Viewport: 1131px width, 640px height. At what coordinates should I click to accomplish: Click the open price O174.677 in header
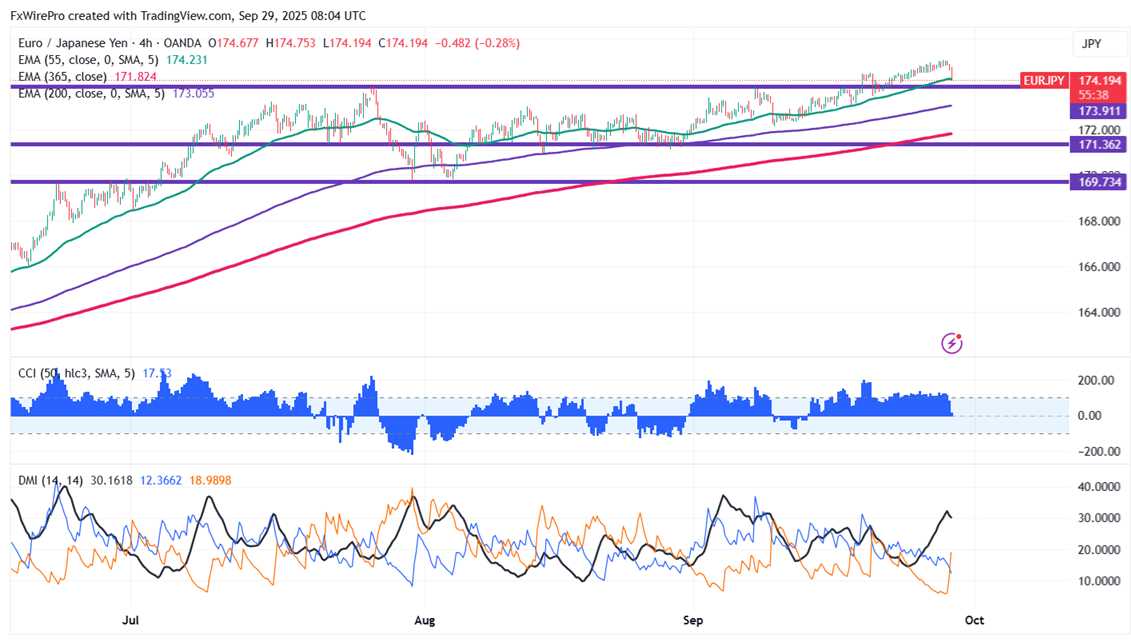[233, 43]
